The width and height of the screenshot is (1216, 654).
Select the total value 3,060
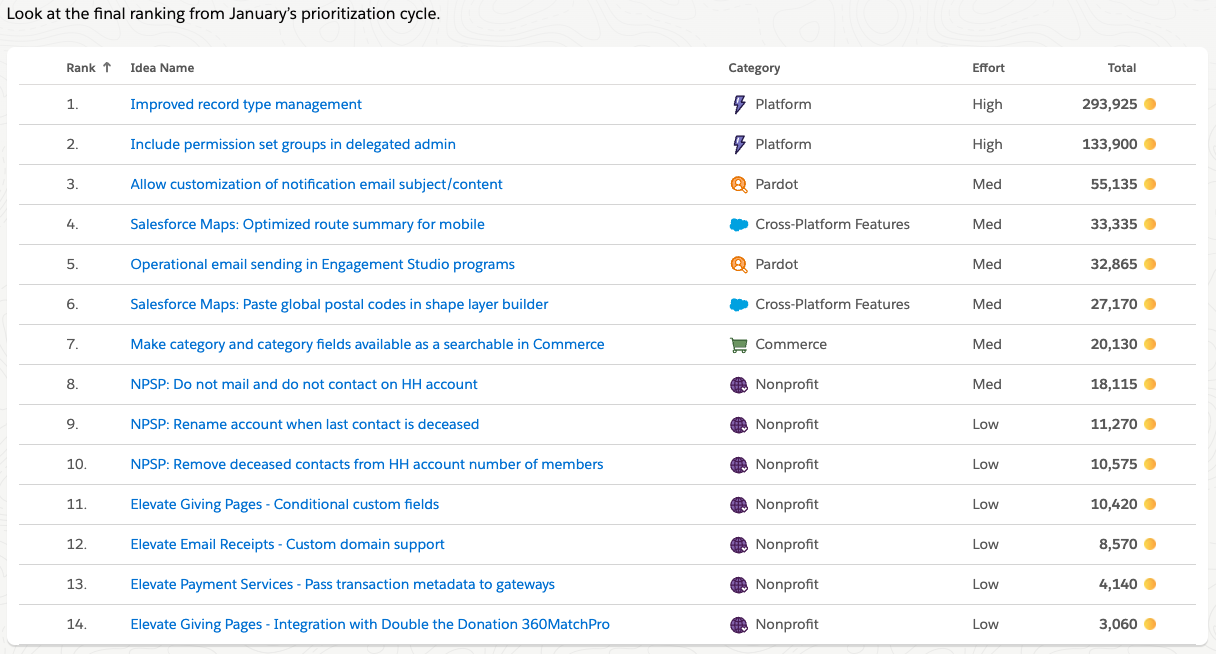1118,624
